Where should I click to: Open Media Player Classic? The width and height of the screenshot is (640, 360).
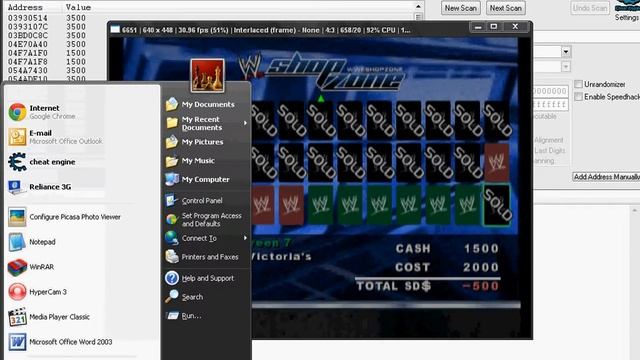coord(49,317)
